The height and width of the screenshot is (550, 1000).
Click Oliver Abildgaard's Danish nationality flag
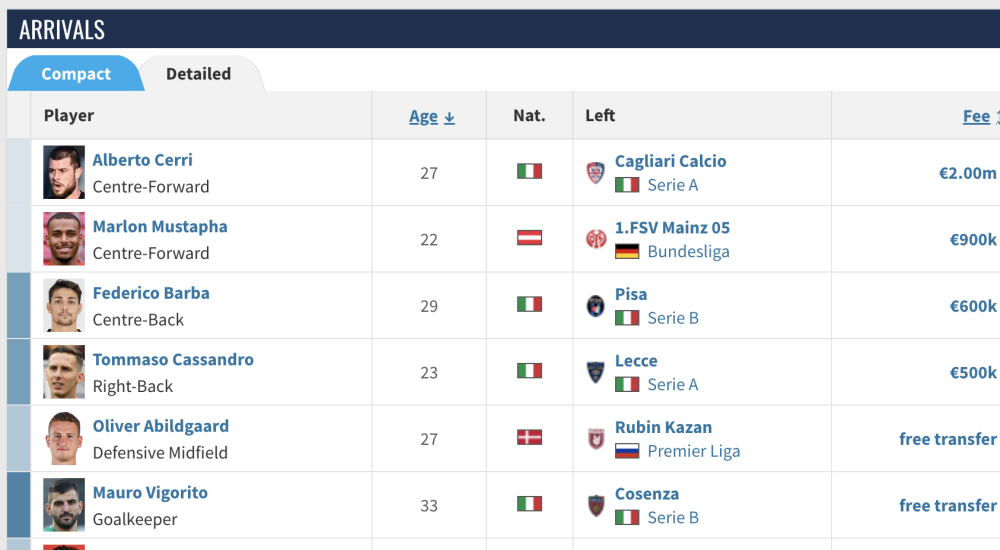click(x=529, y=438)
